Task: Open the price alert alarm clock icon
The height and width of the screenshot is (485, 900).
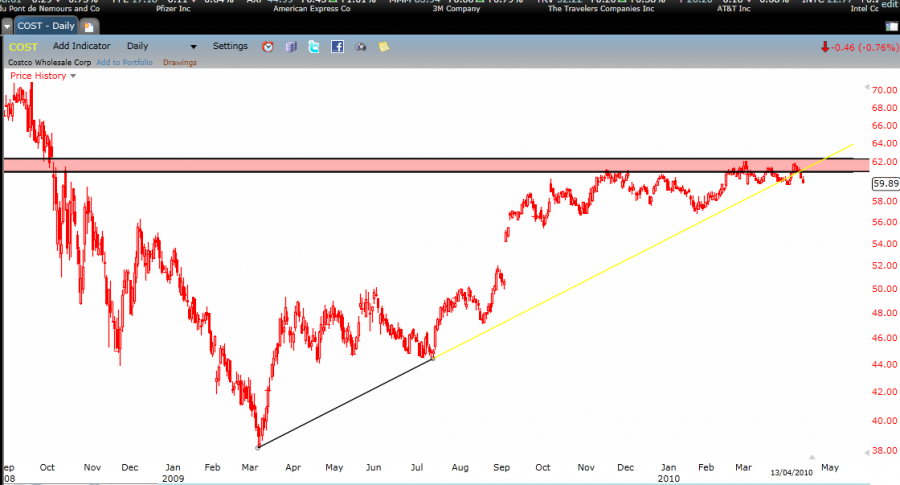Action: tap(267, 46)
